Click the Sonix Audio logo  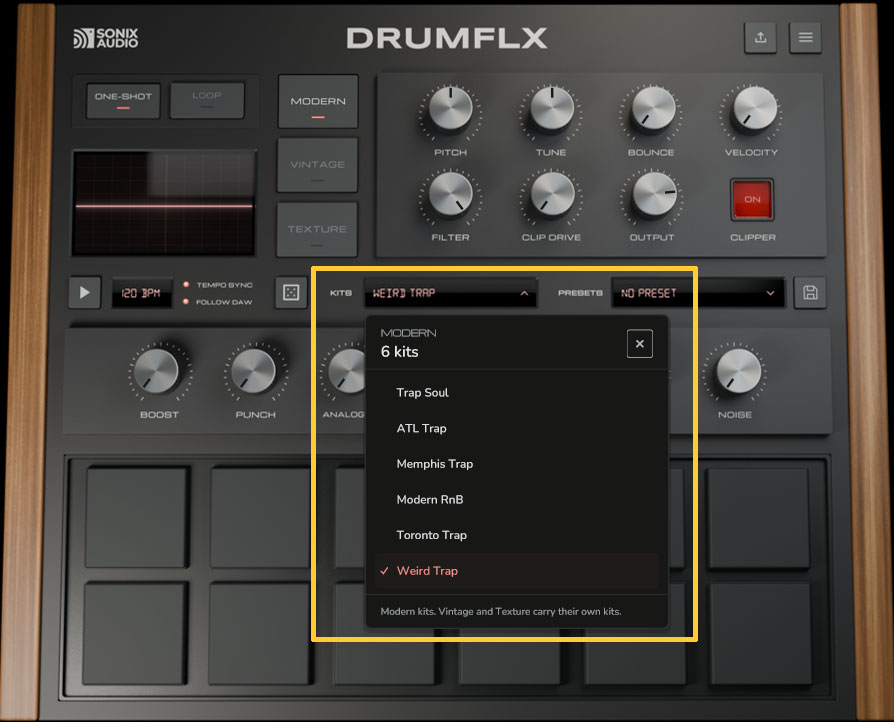[106, 38]
